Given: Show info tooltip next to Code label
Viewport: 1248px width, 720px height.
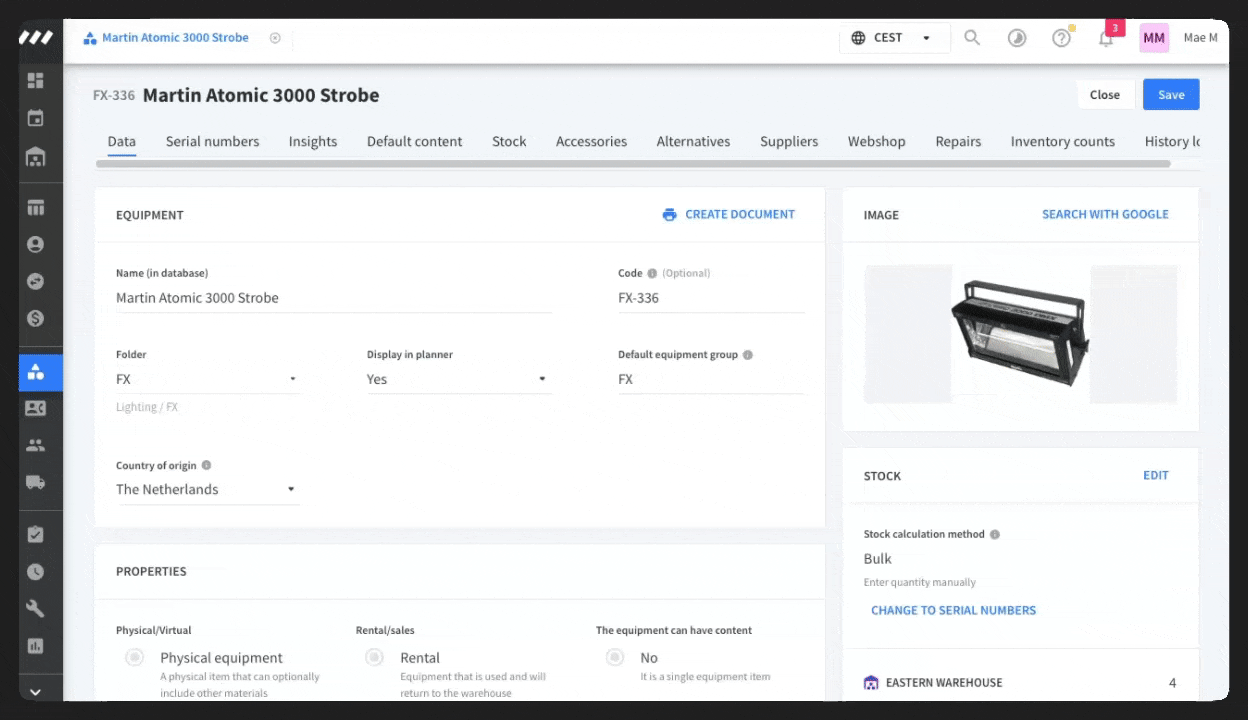Looking at the screenshot, I should [x=652, y=273].
